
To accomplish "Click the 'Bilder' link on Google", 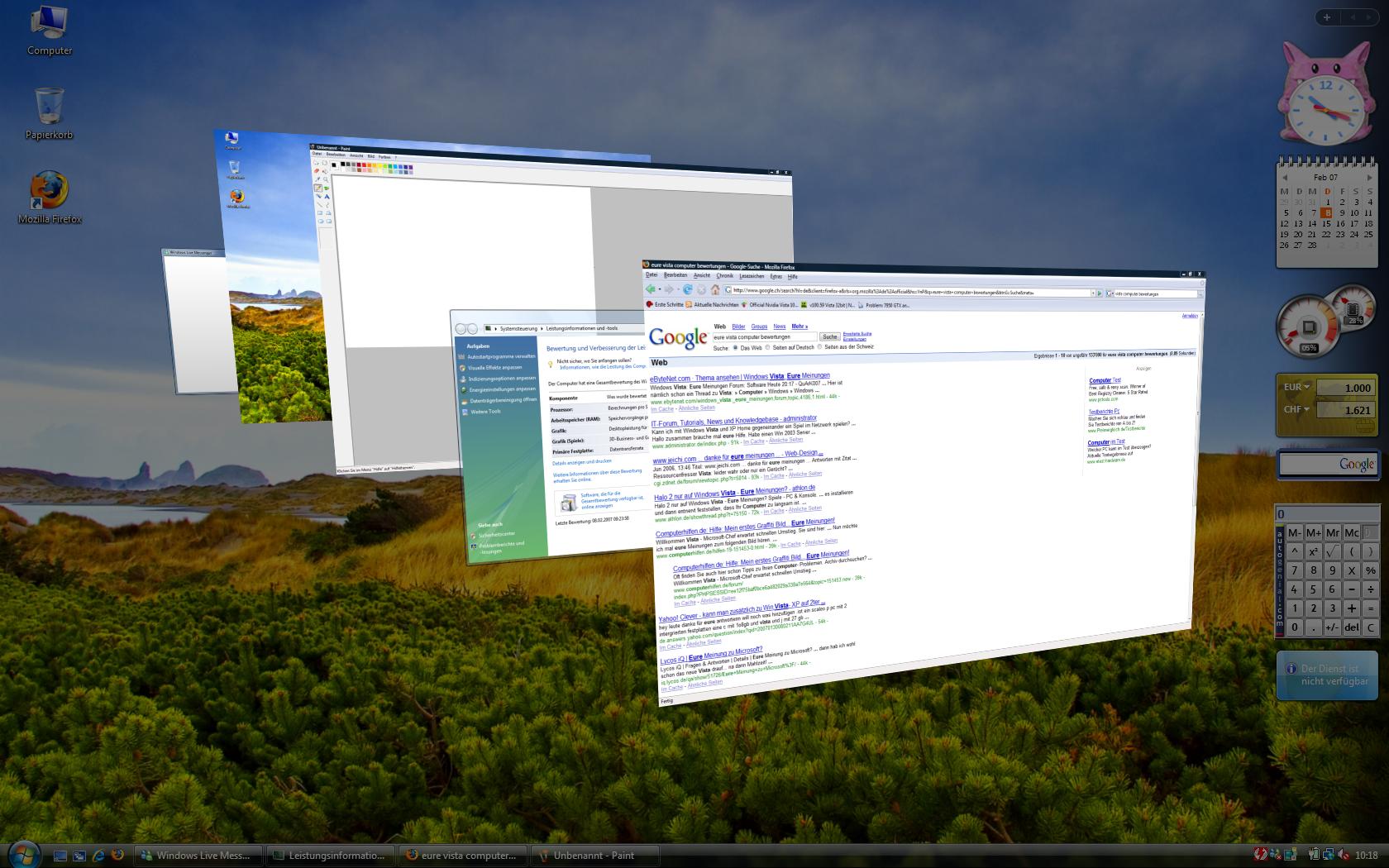I will tap(738, 327).
